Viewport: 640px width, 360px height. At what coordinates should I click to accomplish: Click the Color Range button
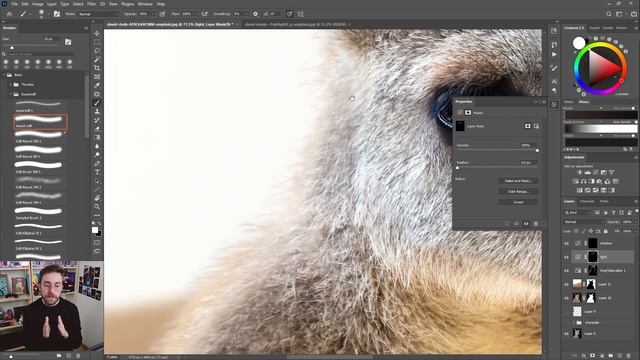tap(518, 191)
